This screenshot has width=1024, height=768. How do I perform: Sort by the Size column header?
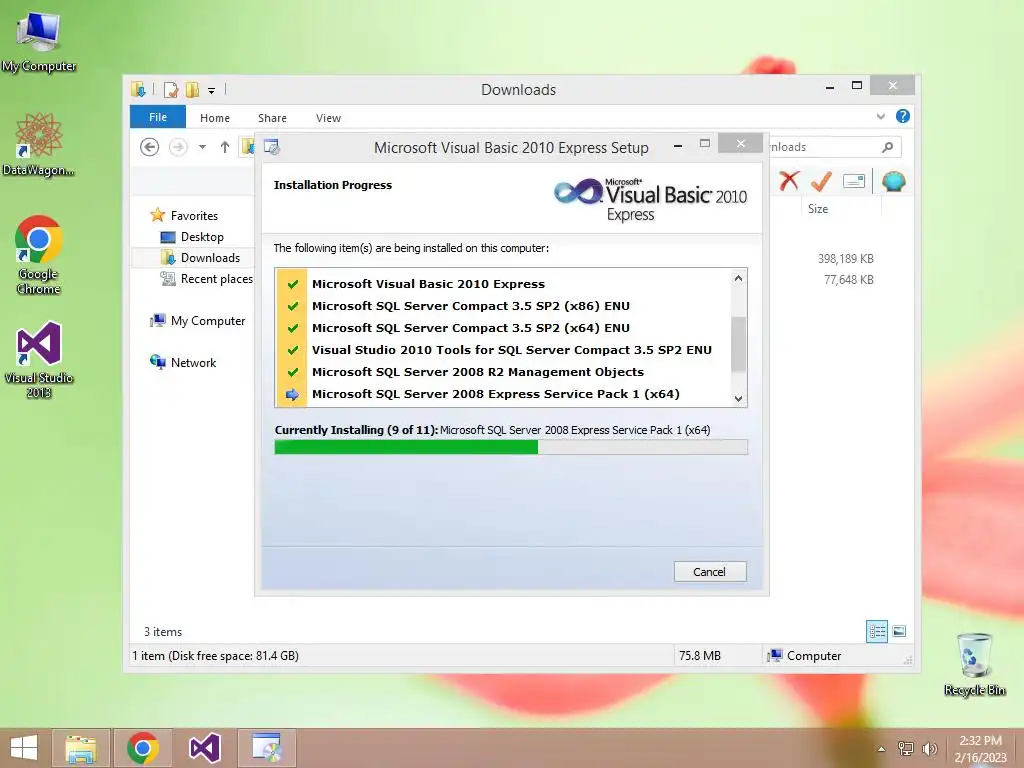pos(818,209)
